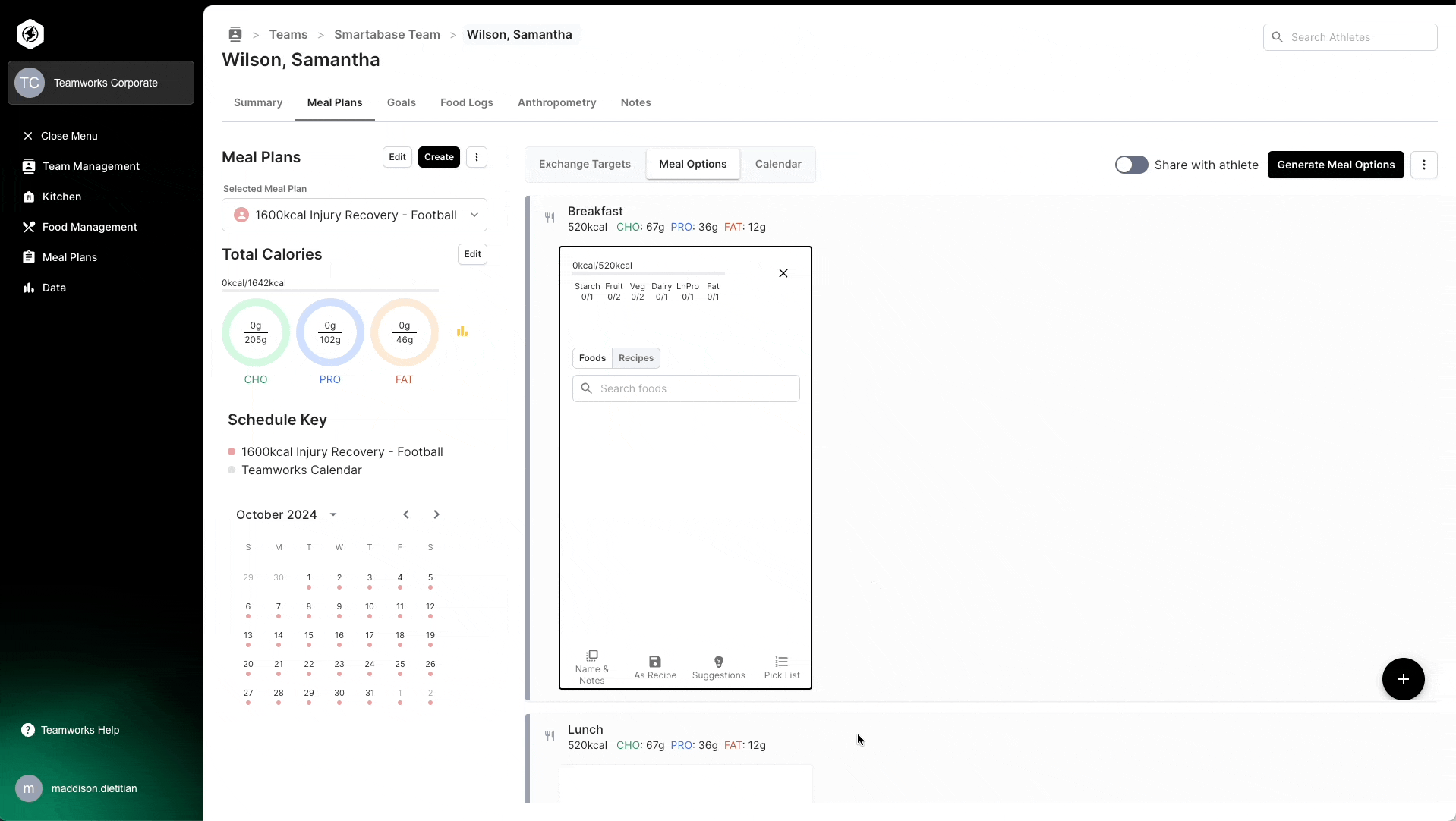Switch to Foods in search panel
Viewport: 1456px width, 821px height.
pyautogui.click(x=592, y=358)
